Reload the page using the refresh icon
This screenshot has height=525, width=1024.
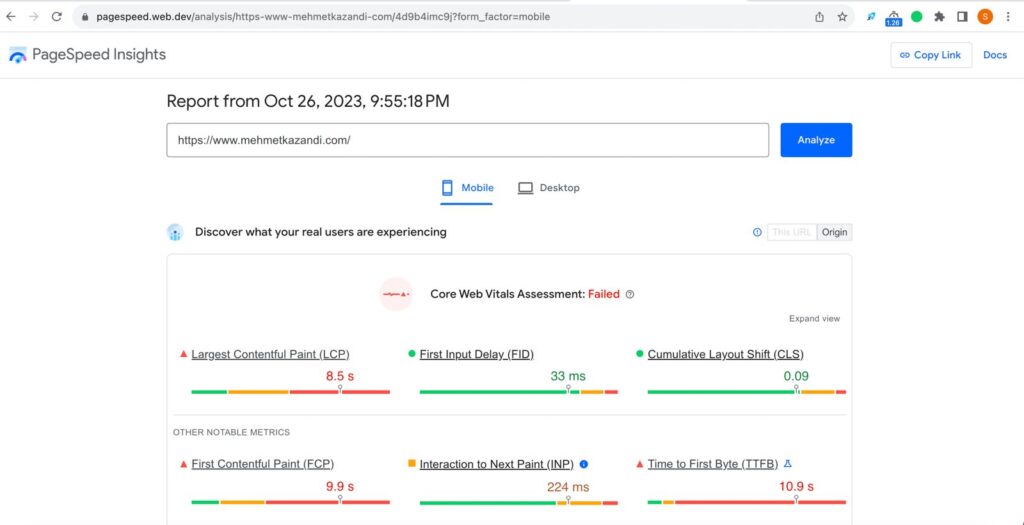(57, 17)
